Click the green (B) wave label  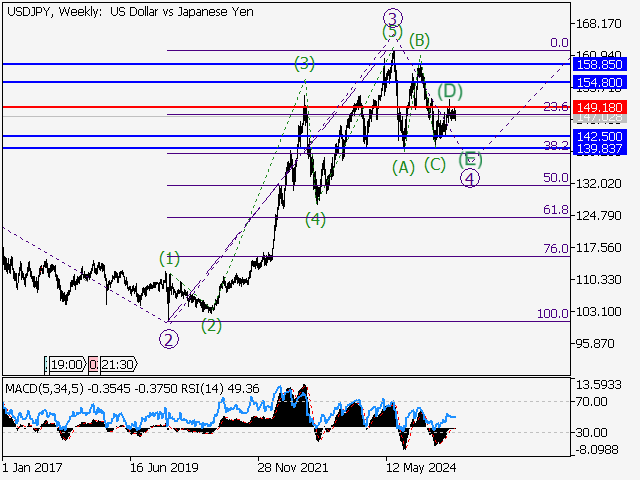click(x=419, y=40)
